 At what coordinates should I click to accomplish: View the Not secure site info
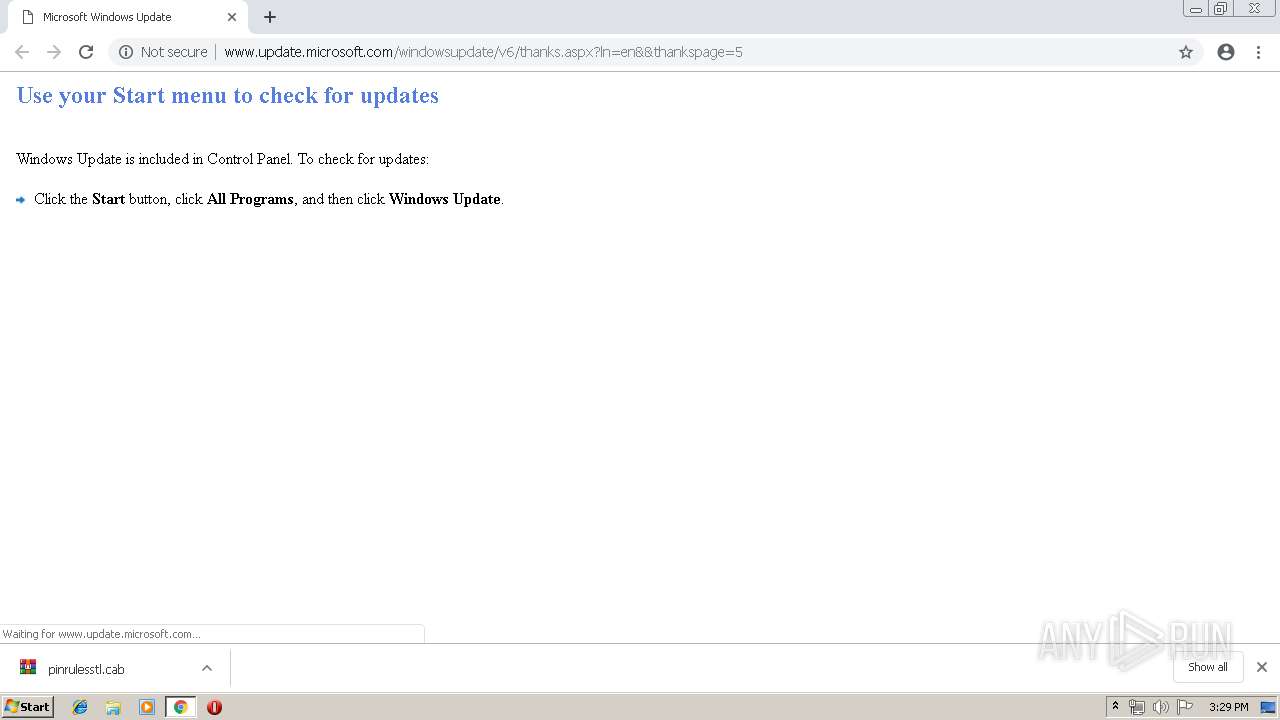[126, 52]
